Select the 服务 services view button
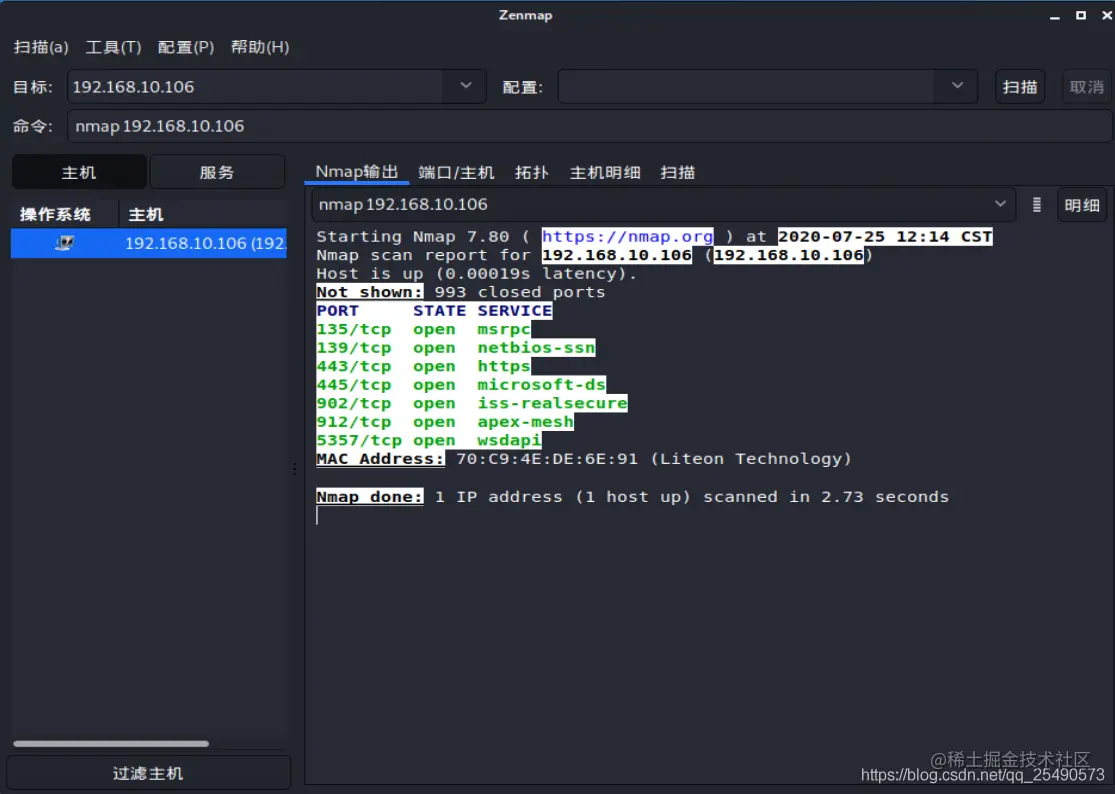Viewport: 1115px width, 794px height. (217, 172)
